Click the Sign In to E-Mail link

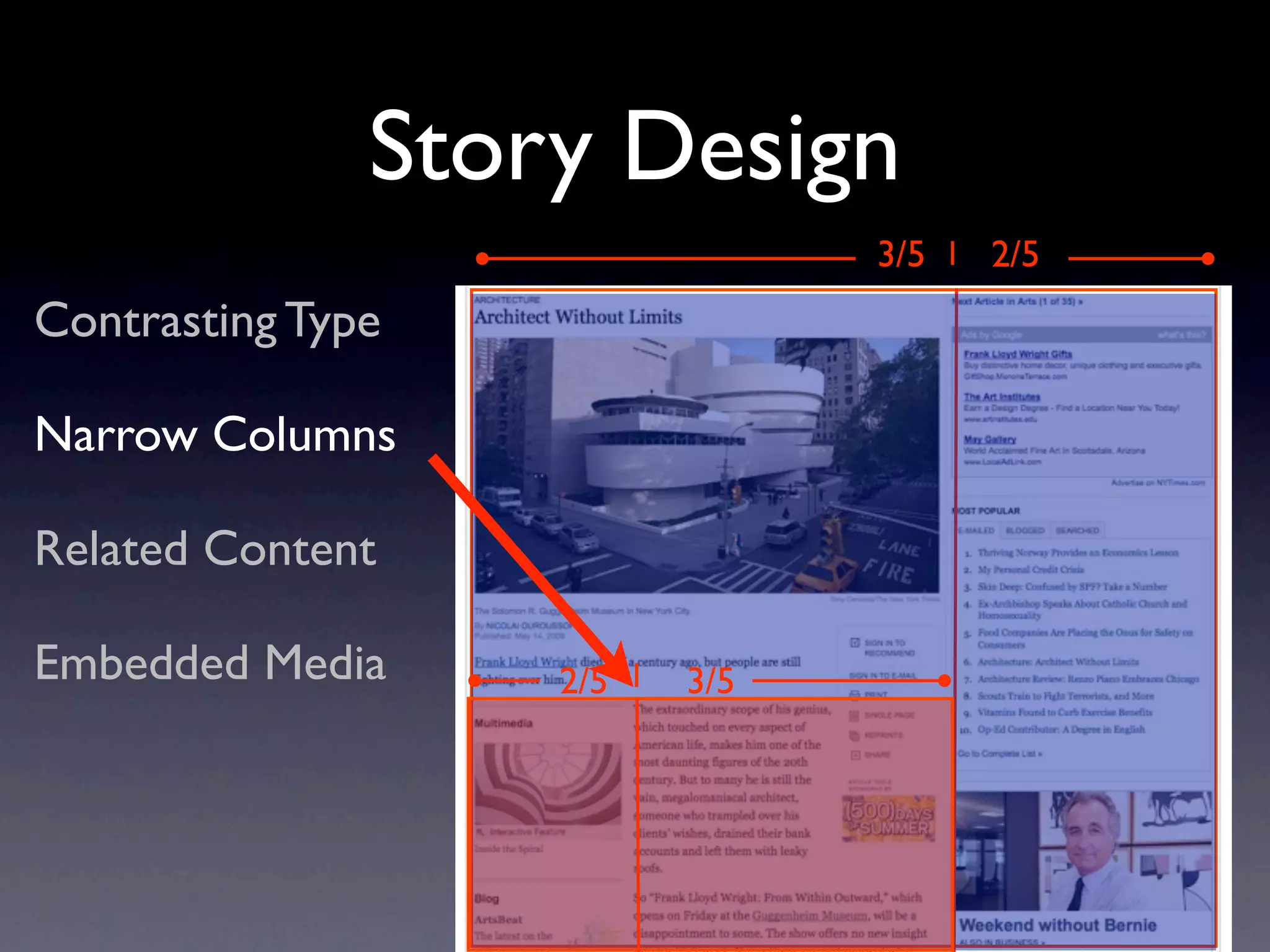(882, 676)
